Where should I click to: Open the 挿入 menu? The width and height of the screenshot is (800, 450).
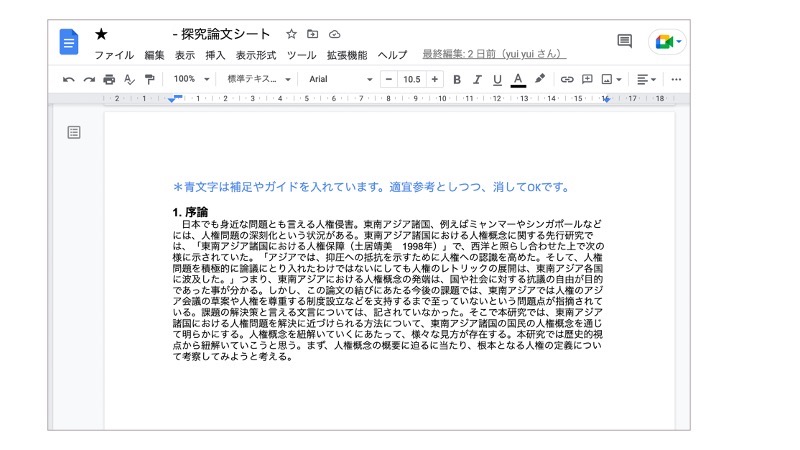215,55
